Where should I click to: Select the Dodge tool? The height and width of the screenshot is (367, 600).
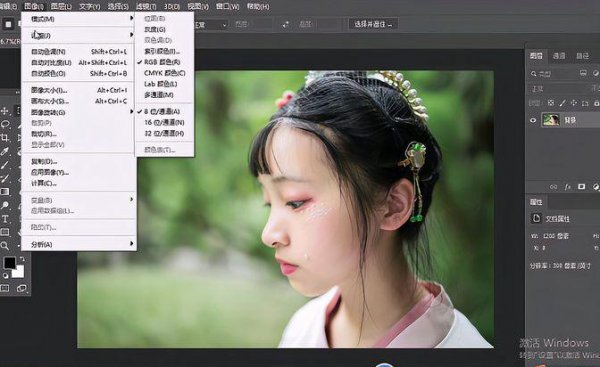coord(5,205)
